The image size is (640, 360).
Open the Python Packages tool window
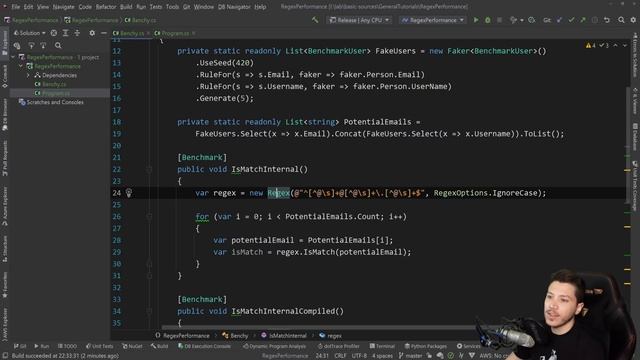coord(425,346)
